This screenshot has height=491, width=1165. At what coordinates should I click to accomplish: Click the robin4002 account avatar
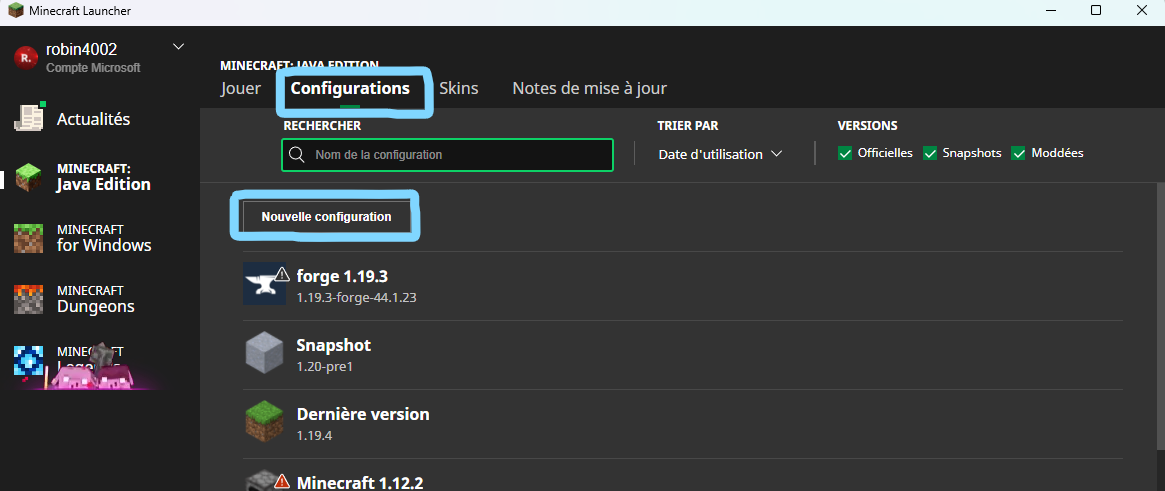click(26, 58)
